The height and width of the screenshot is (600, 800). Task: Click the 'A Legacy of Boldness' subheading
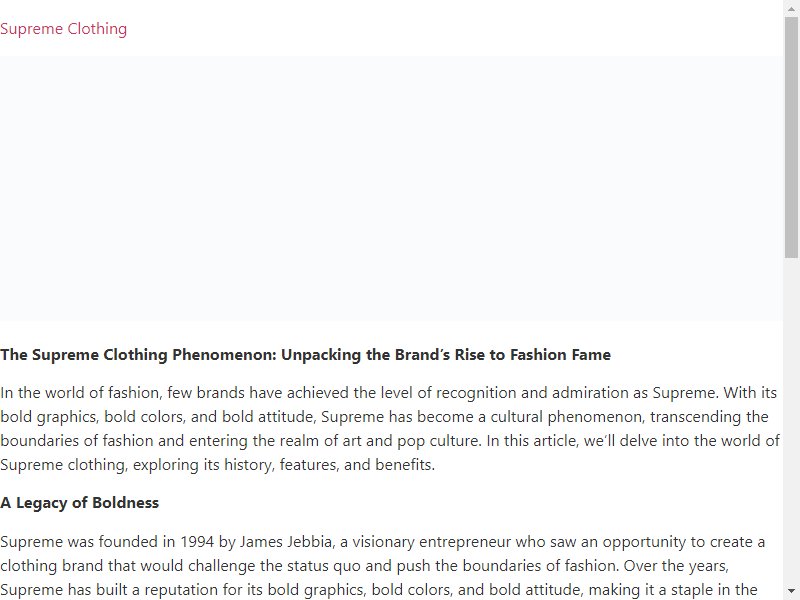pyautogui.click(x=80, y=503)
